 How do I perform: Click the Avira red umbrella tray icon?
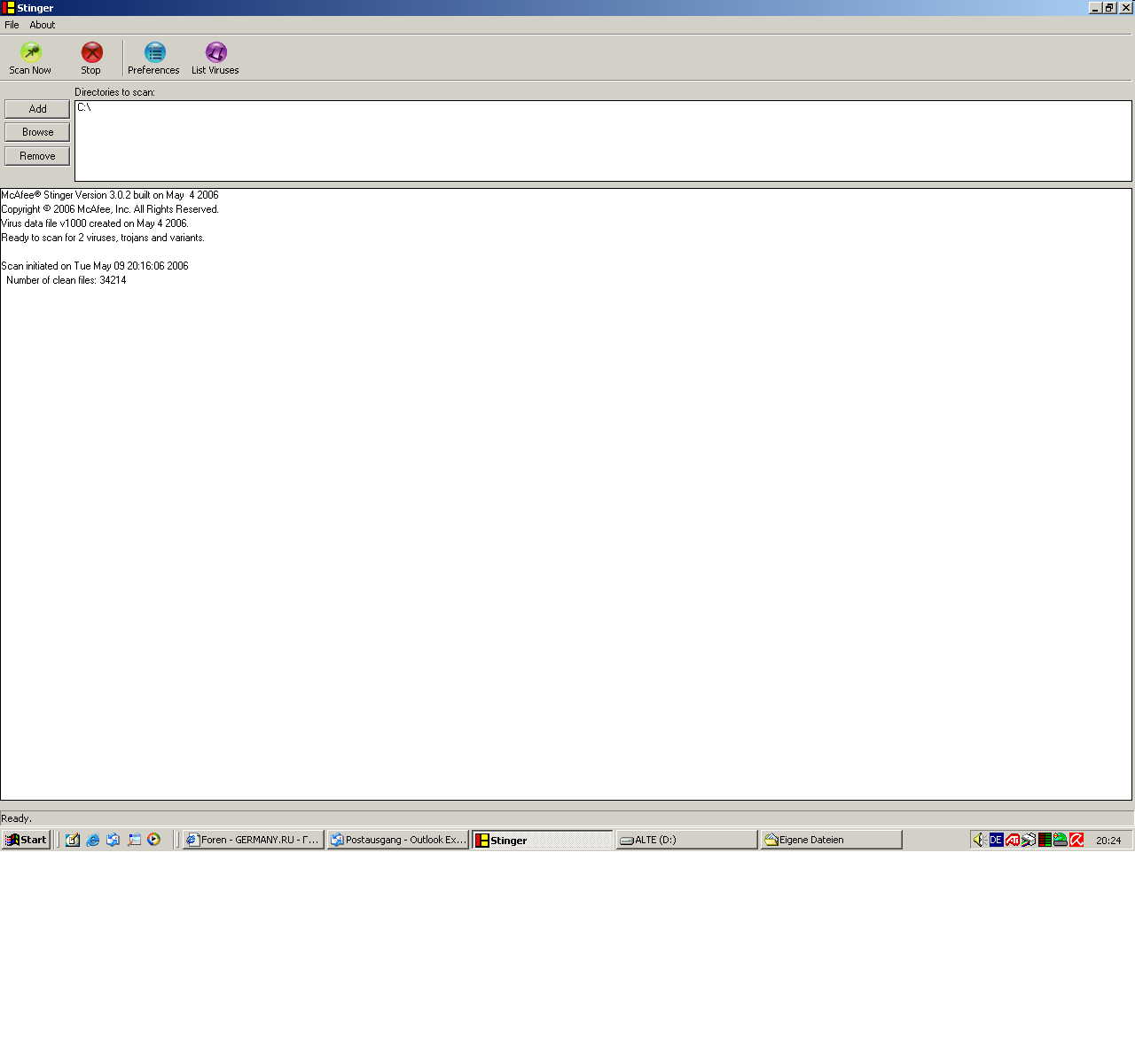[x=1076, y=840]
